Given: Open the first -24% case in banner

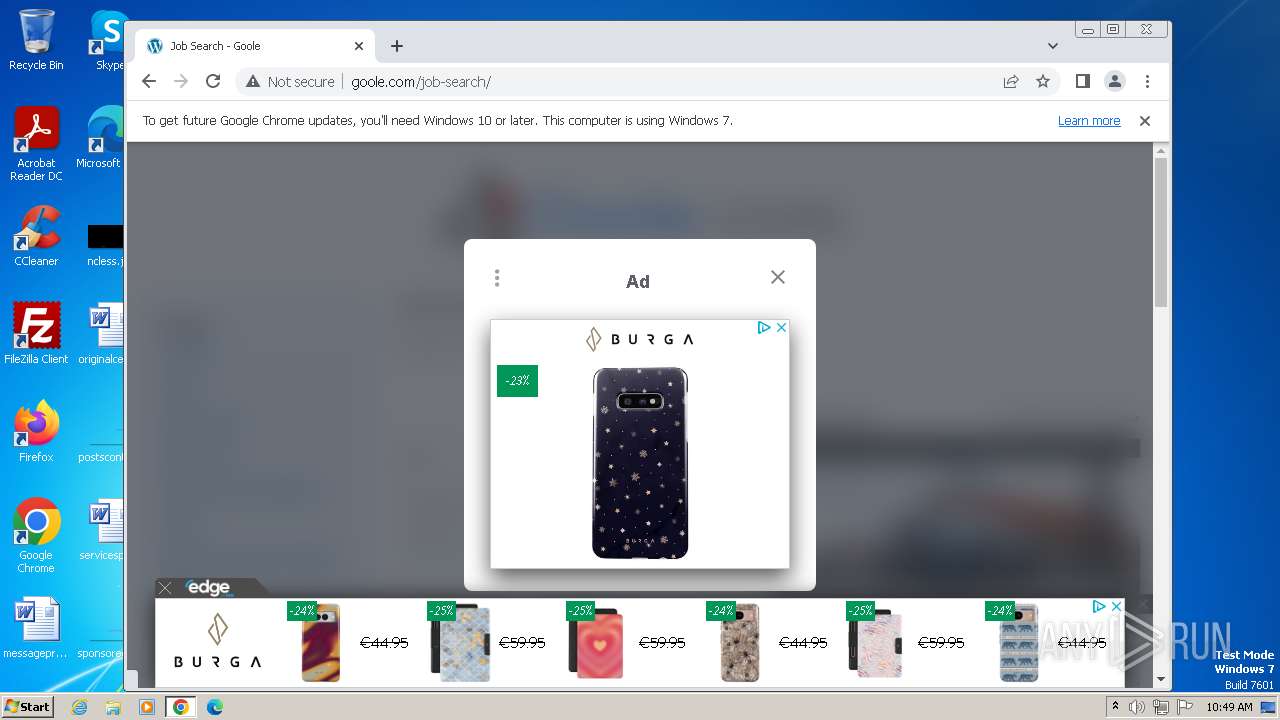Looking at the screenshot, I should (x=321, y=642).
